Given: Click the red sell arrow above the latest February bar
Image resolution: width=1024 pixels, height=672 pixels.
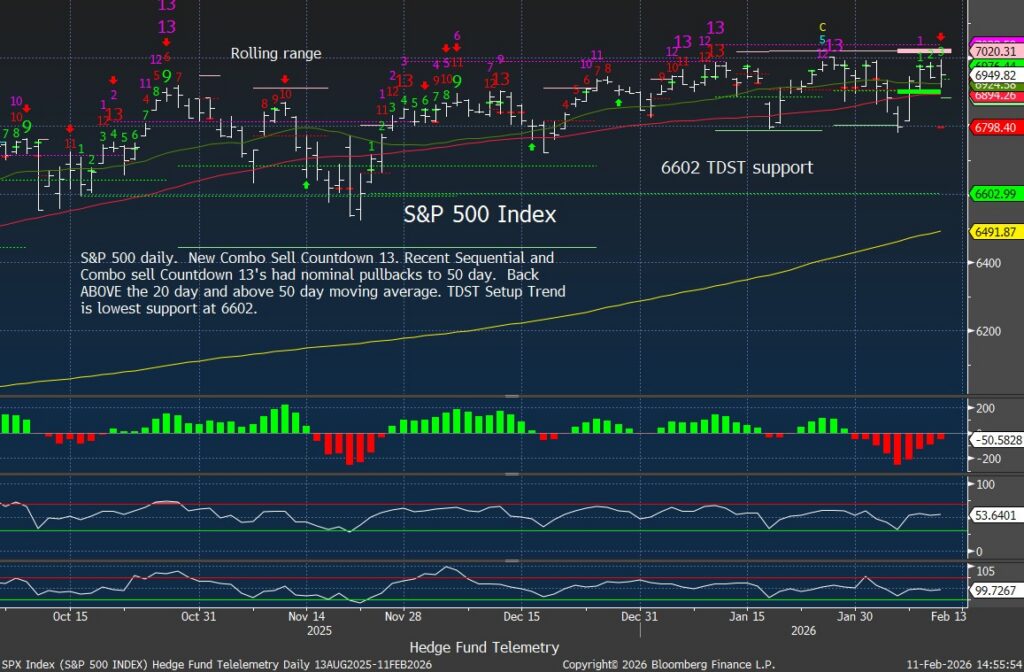Looking at the screenshot, I should click(x=940, y=37).
